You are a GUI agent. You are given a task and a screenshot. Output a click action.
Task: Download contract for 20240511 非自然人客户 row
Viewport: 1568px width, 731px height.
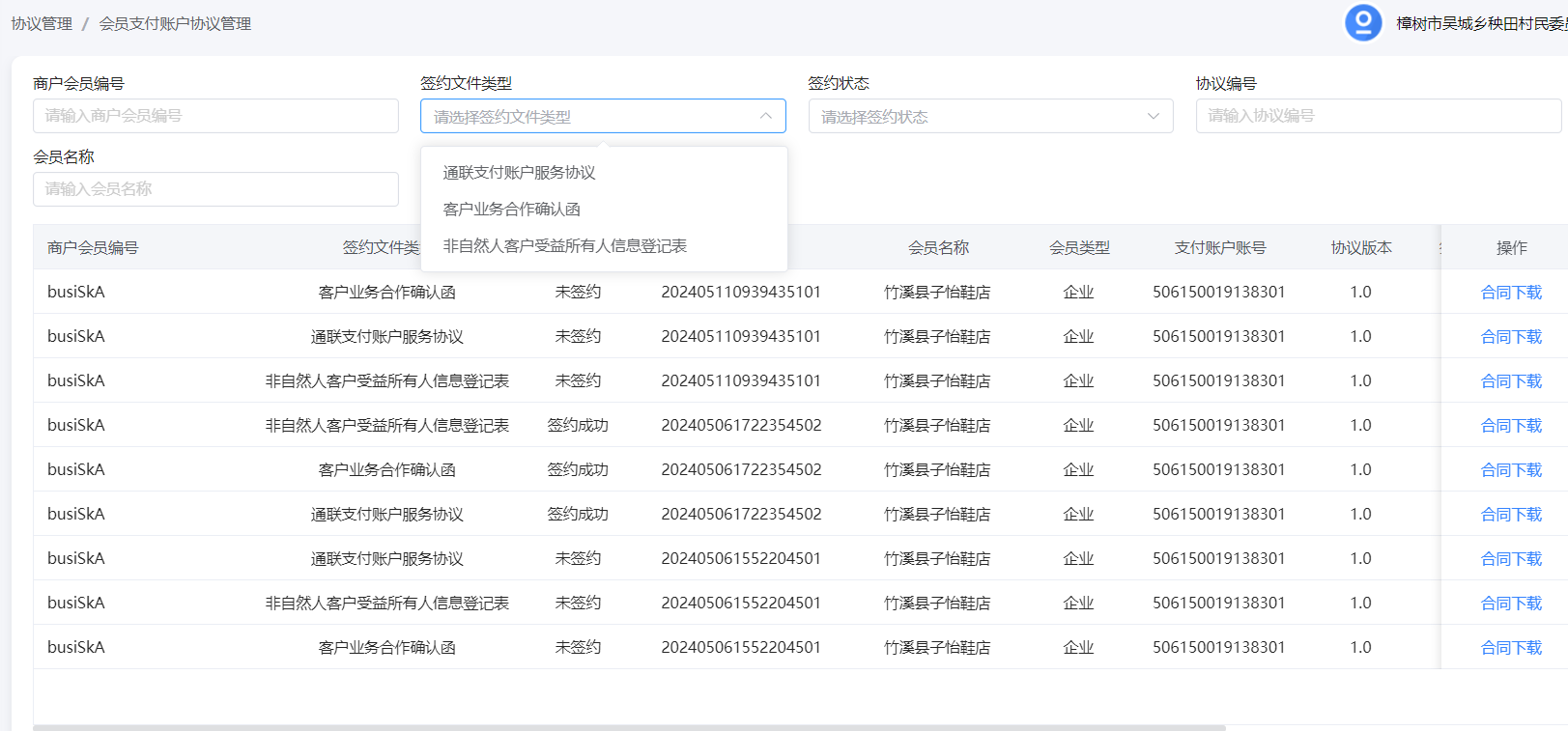point(1511,381)
